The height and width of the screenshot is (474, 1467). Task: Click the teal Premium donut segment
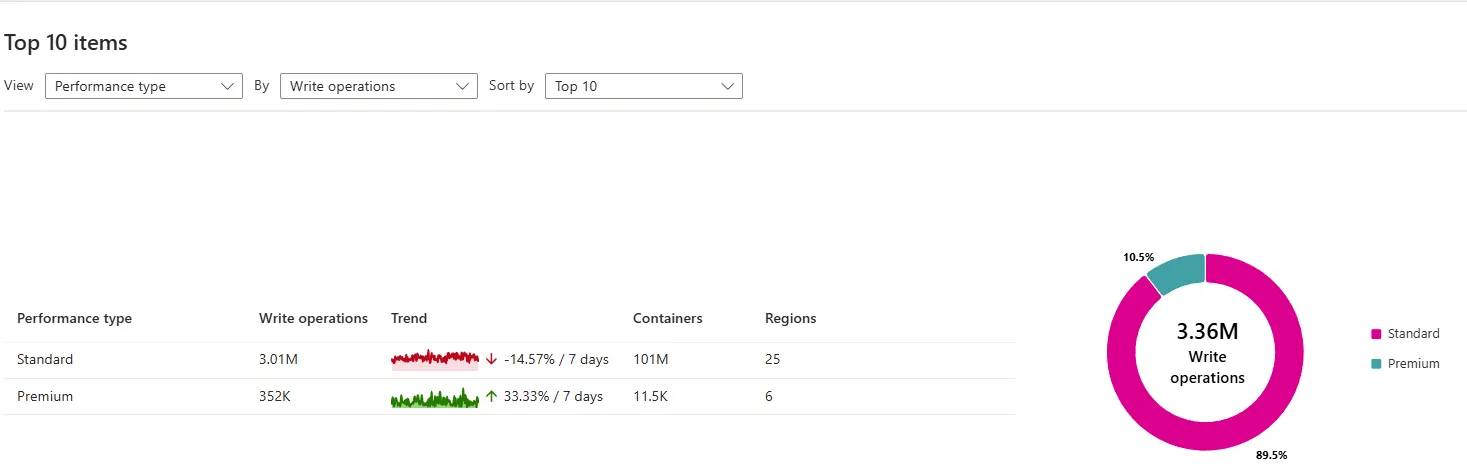pos(1176,272)
